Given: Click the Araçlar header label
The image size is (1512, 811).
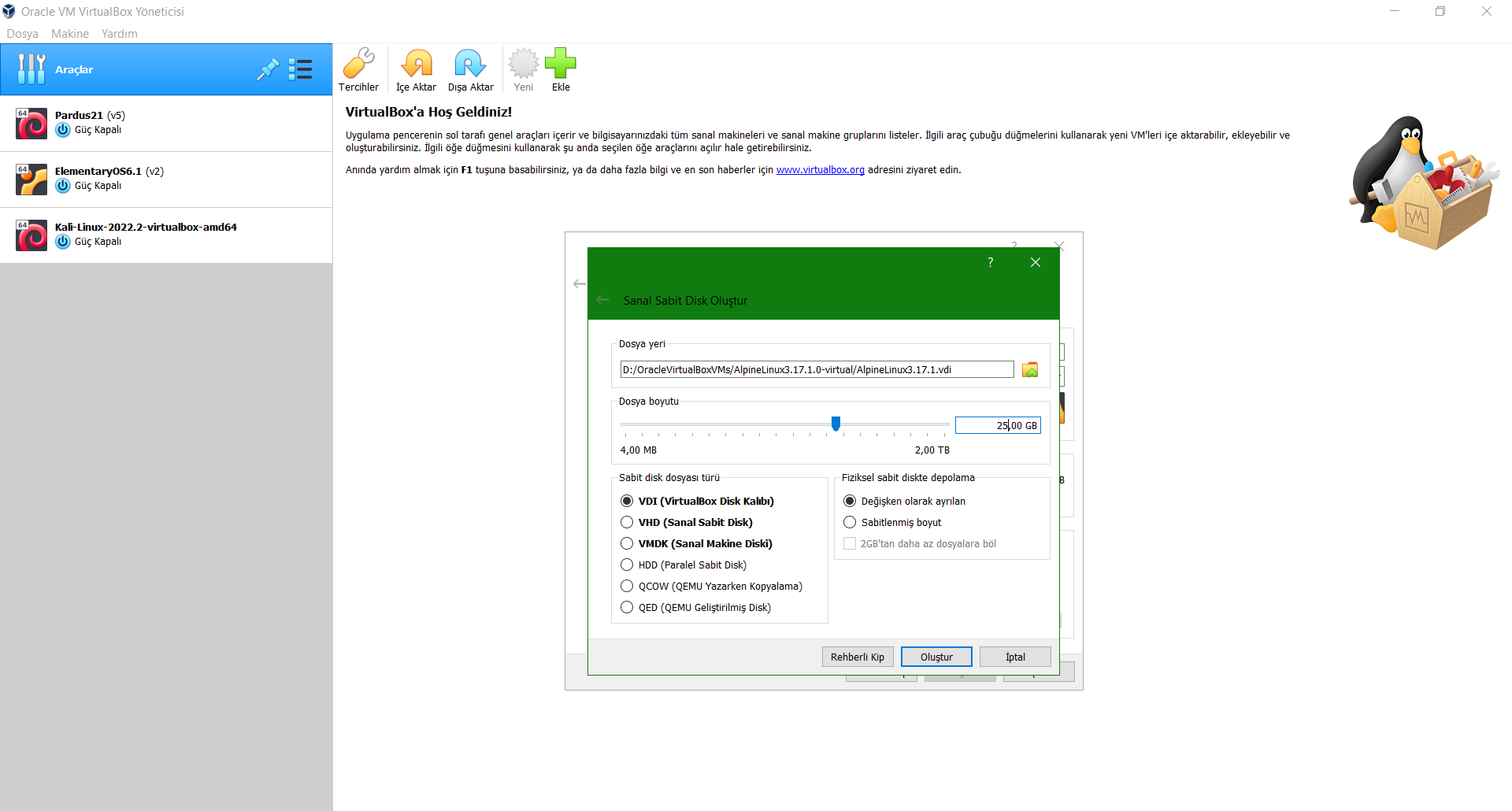Looking at the screenshot, I should click(74, 69).
